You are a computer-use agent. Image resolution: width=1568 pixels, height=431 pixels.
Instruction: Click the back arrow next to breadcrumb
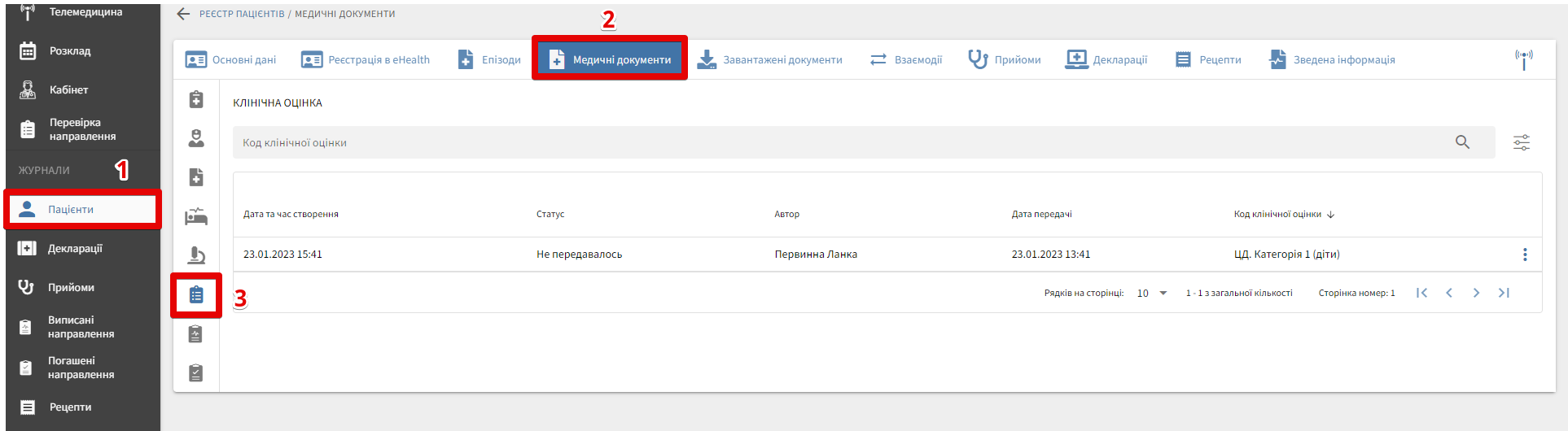click(183, 14)
